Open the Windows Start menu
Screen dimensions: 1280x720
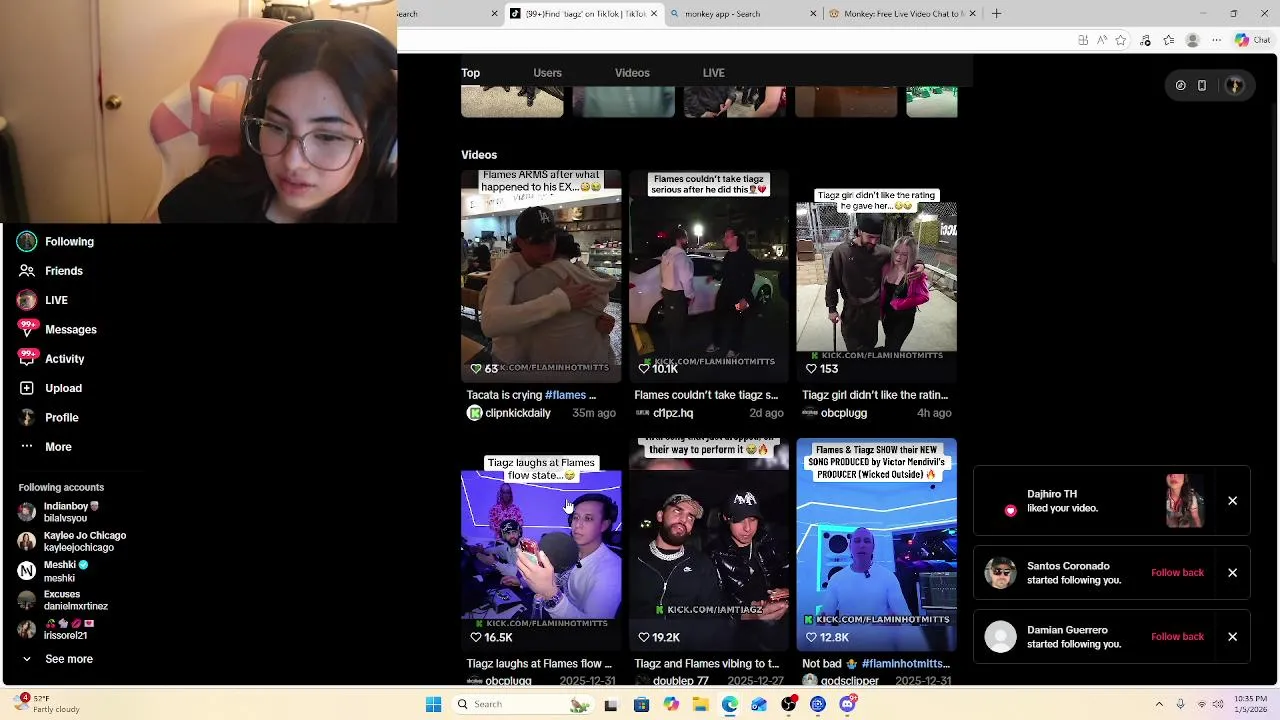[x=433, y=704]
